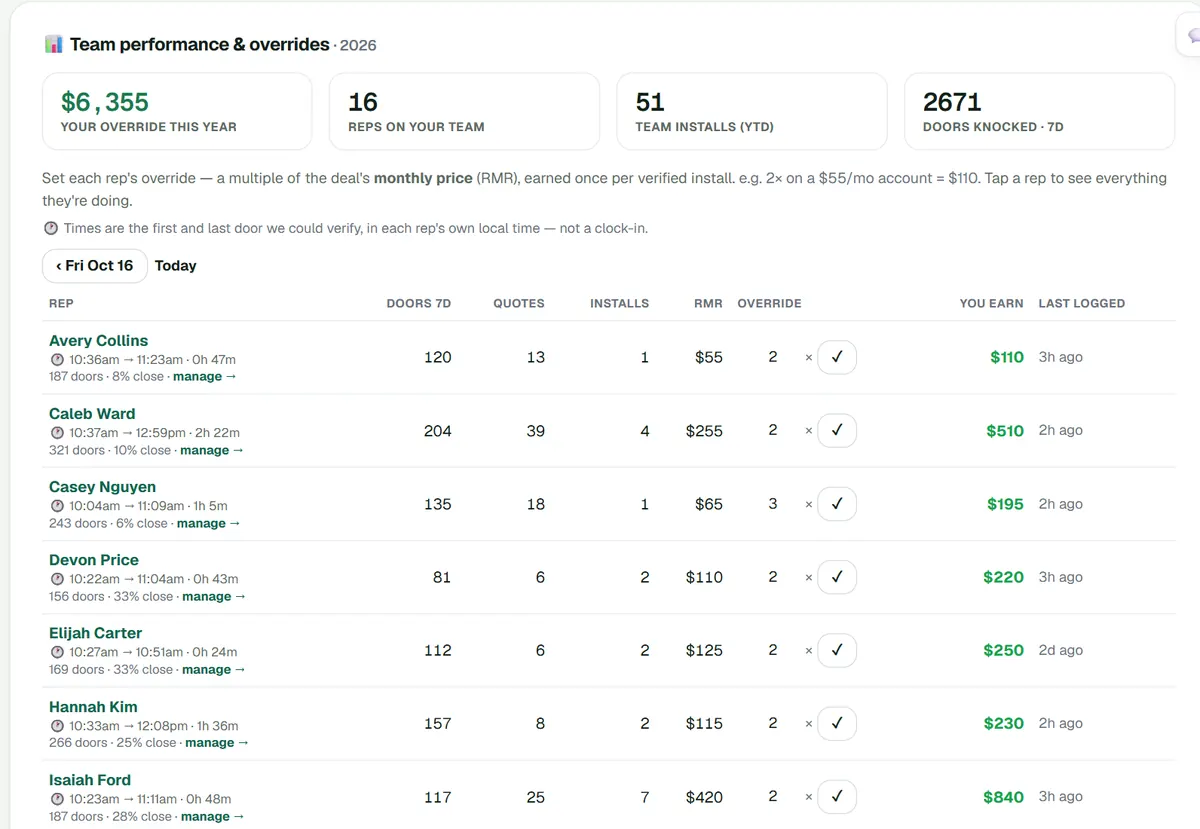This screenshot has width=1200, height=829.
Task: Edit Casey Nguyen's override value of 3
Action: click(x=772, y=504)
